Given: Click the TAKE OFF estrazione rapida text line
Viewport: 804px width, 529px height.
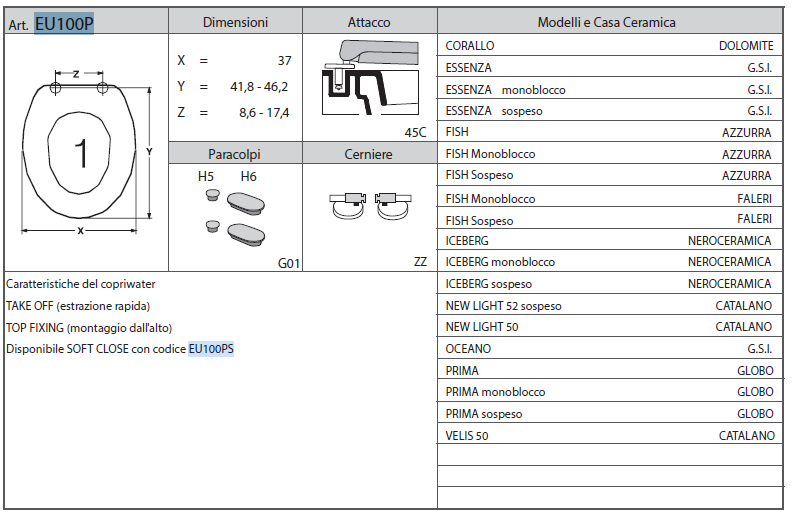Looking at the screenshot, I should coord(78,306).
